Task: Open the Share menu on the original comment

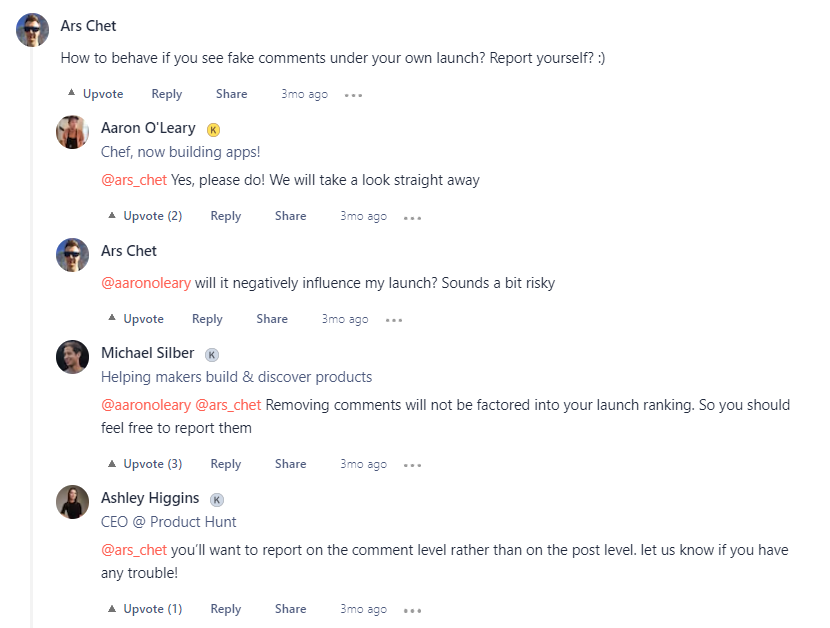Action: tap(231, 93)
